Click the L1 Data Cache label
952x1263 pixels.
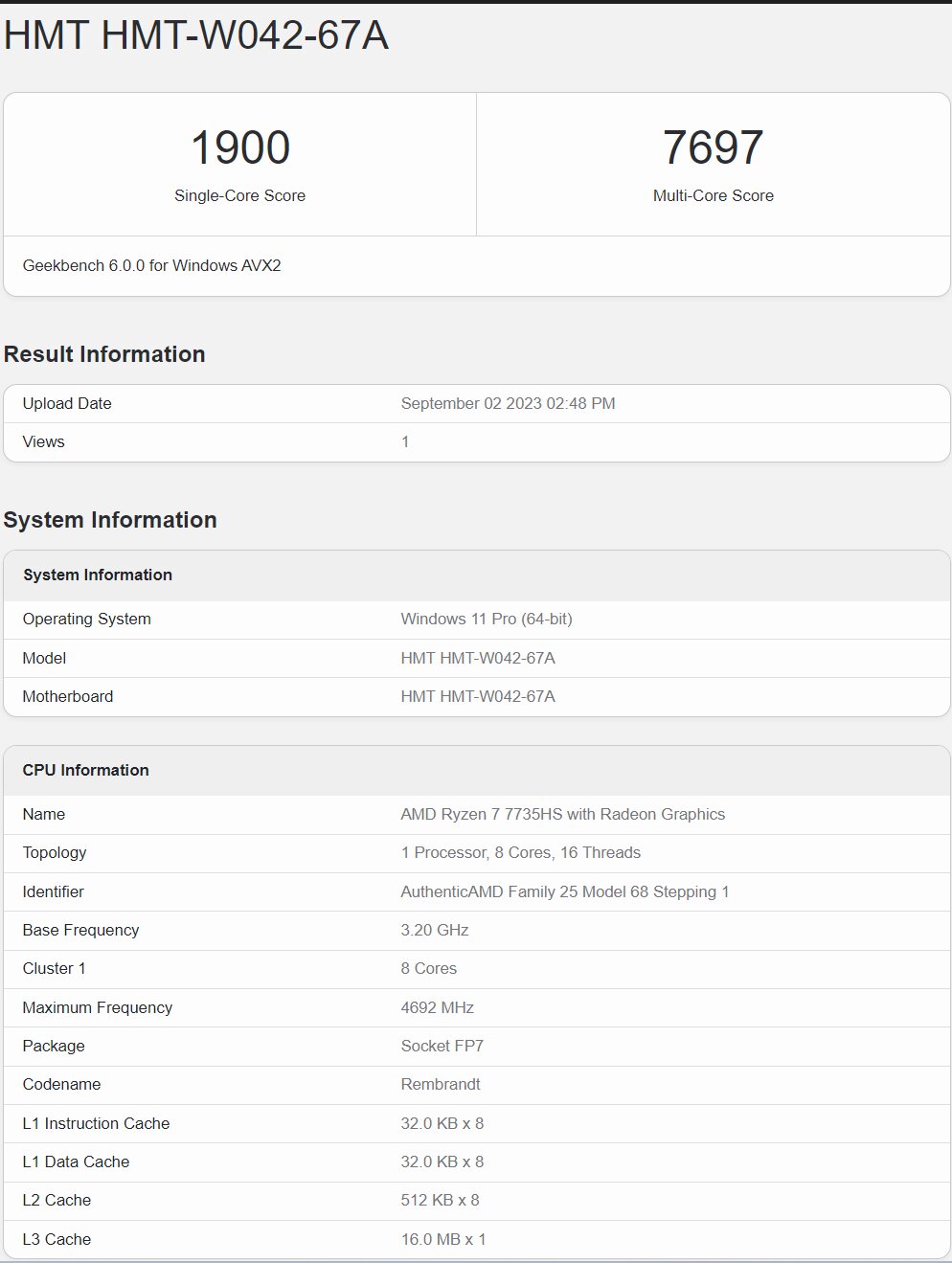pyautogui.click(x=77, y=1162)
